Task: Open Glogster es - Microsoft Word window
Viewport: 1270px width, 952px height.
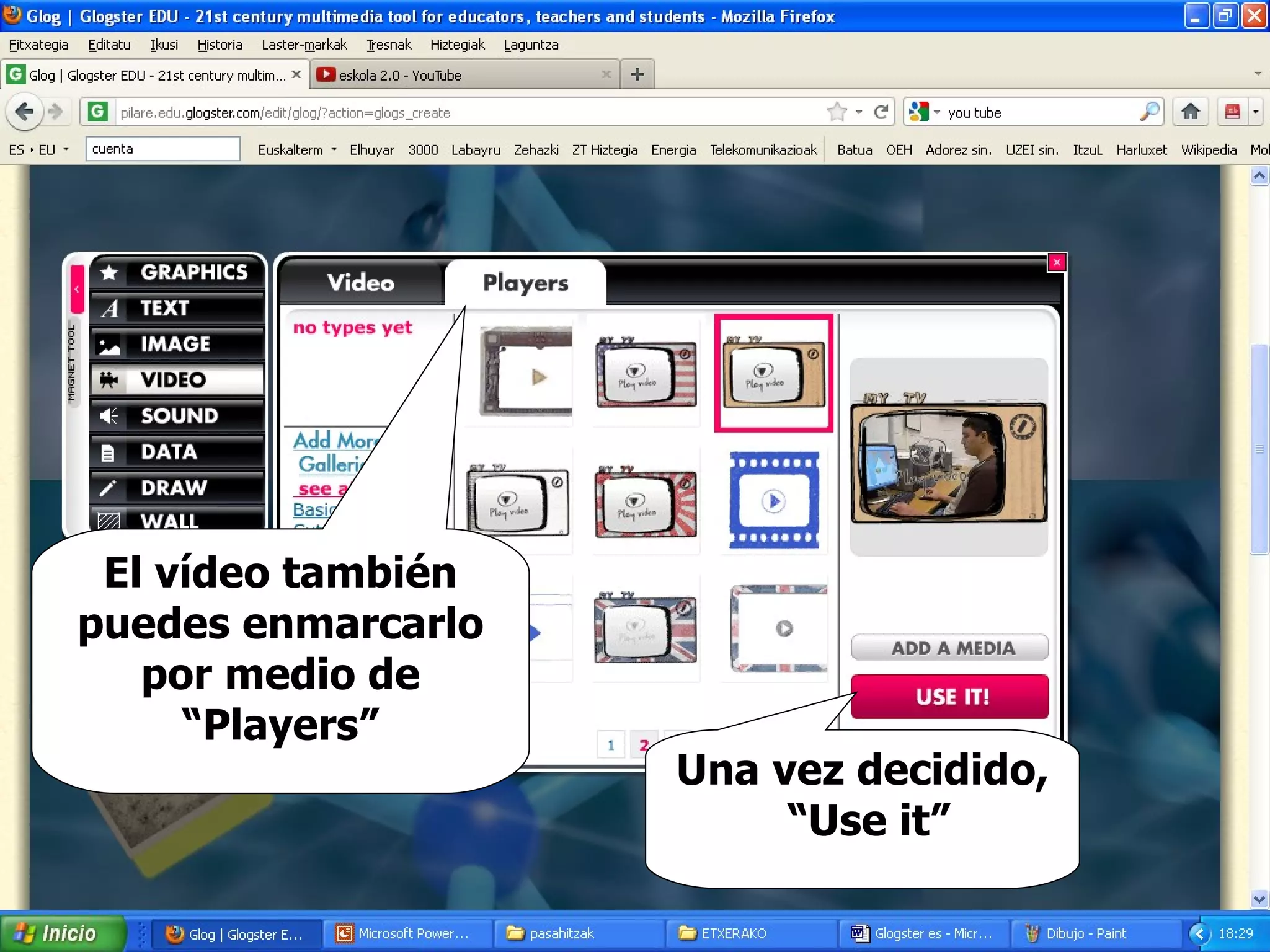Action: 924,933
